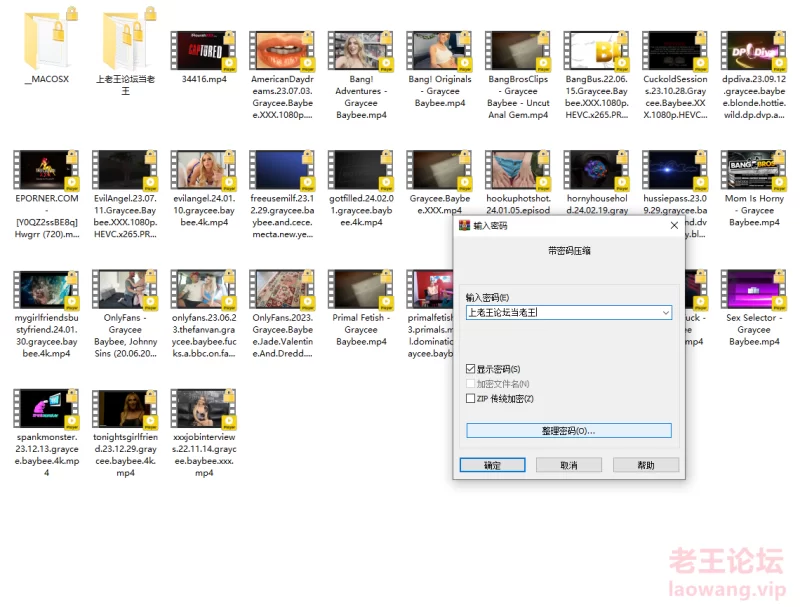Image resolution: width=800 pixels, height=607 pixels.
Task: Click the WinRAR icon in dialog title
Action: (x=464, y=225)
